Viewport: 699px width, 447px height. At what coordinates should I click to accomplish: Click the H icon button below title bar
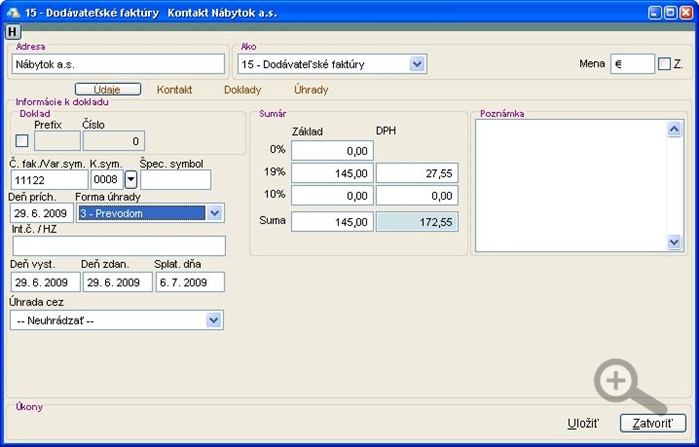pos(12,32)
